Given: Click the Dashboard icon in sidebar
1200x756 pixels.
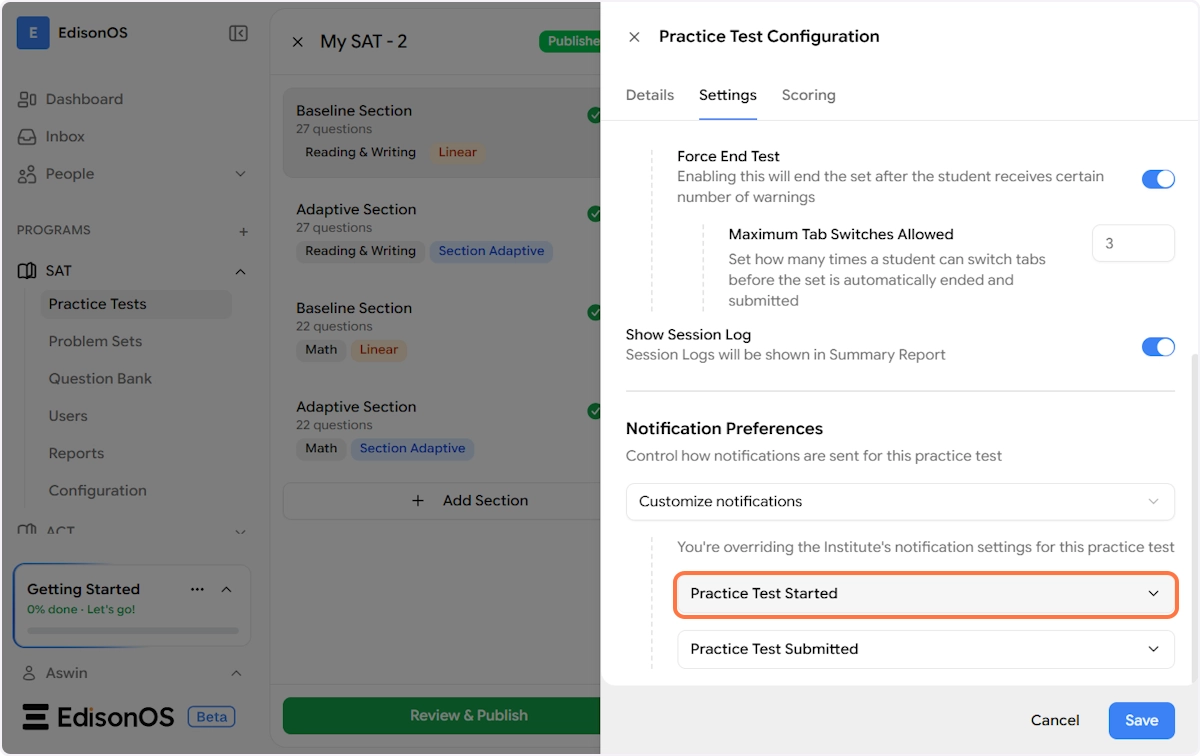Looking at the screenshot, I should click(x=27, y=99).
